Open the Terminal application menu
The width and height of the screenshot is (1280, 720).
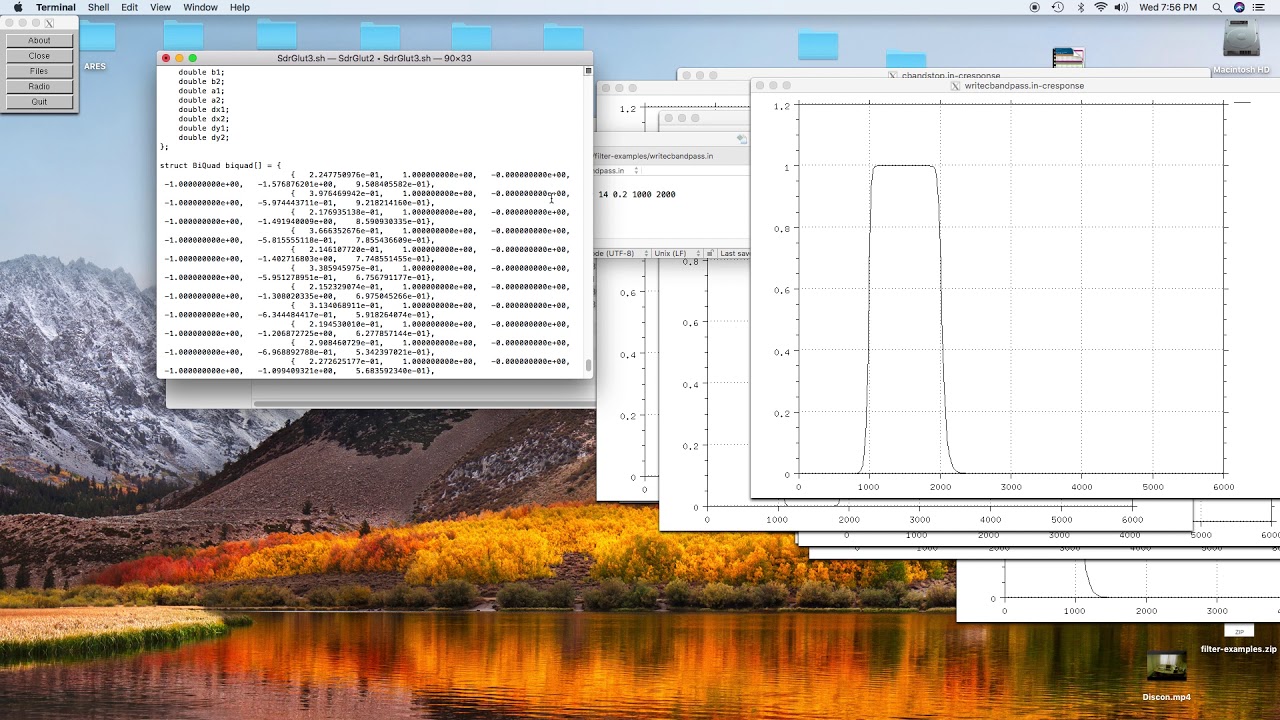tap(56, 7)
